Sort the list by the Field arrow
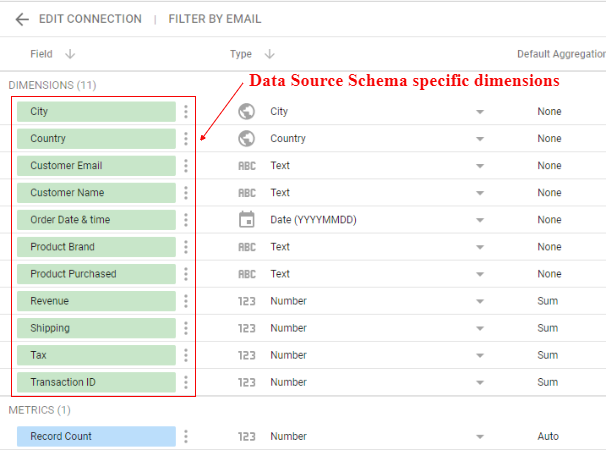The width and height of the screenshot is (606, 450). coord(70,54)
